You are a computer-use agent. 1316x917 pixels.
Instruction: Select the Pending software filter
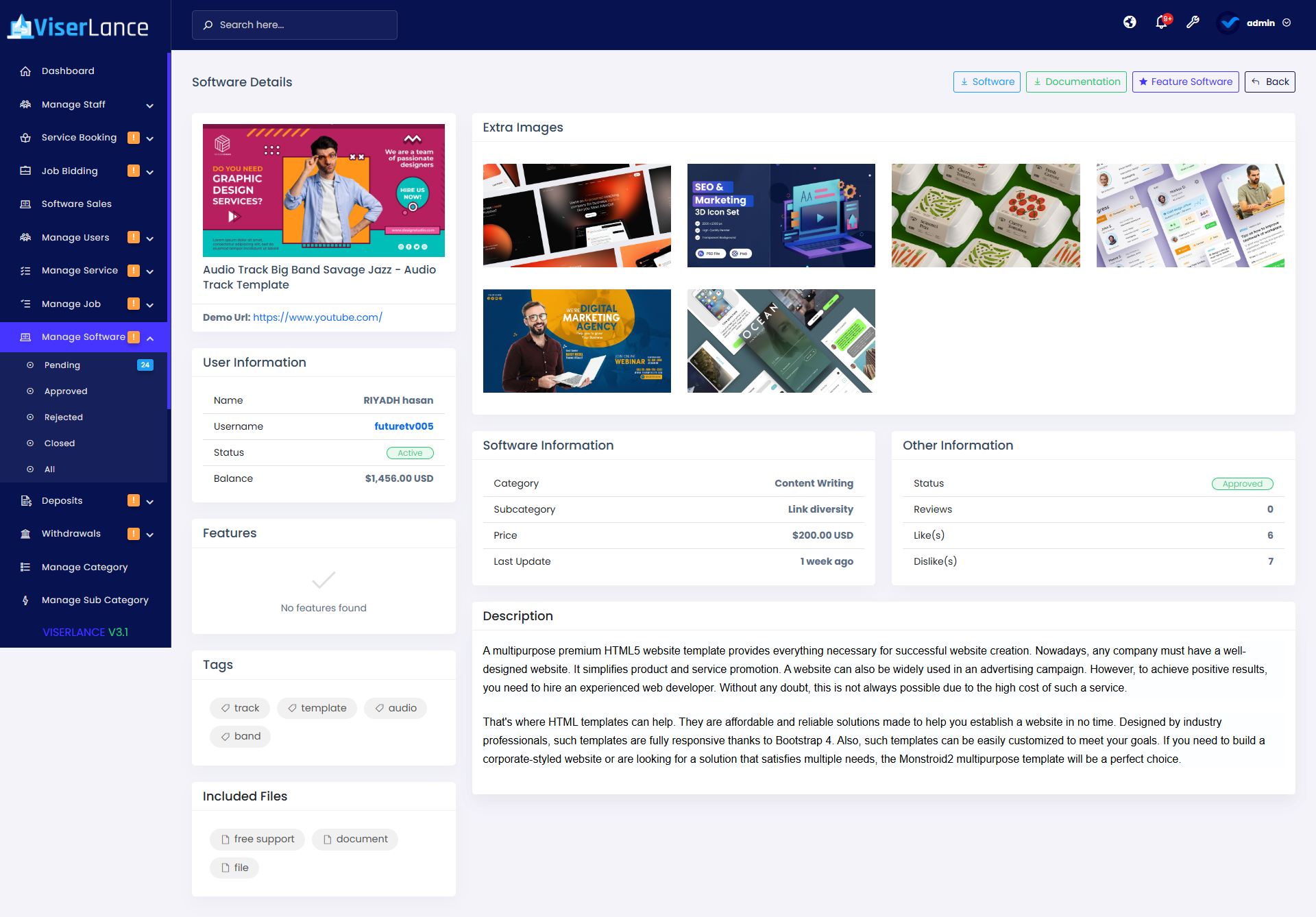62,365
